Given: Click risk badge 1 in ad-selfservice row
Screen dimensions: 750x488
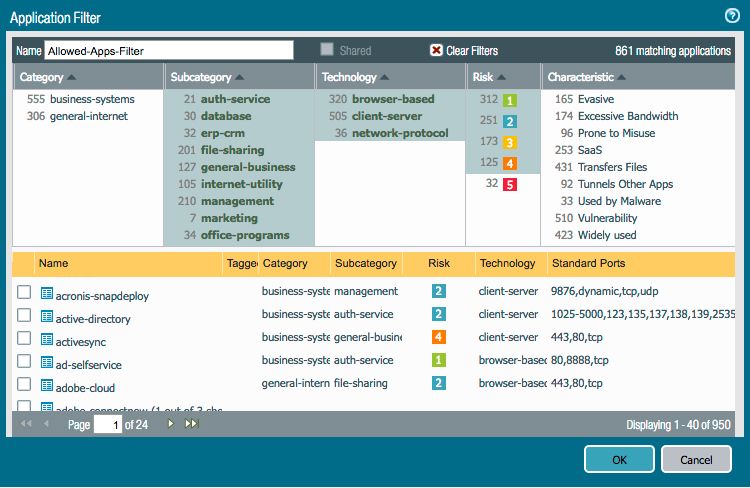Looking at the screenshot, I should point(439,360).
